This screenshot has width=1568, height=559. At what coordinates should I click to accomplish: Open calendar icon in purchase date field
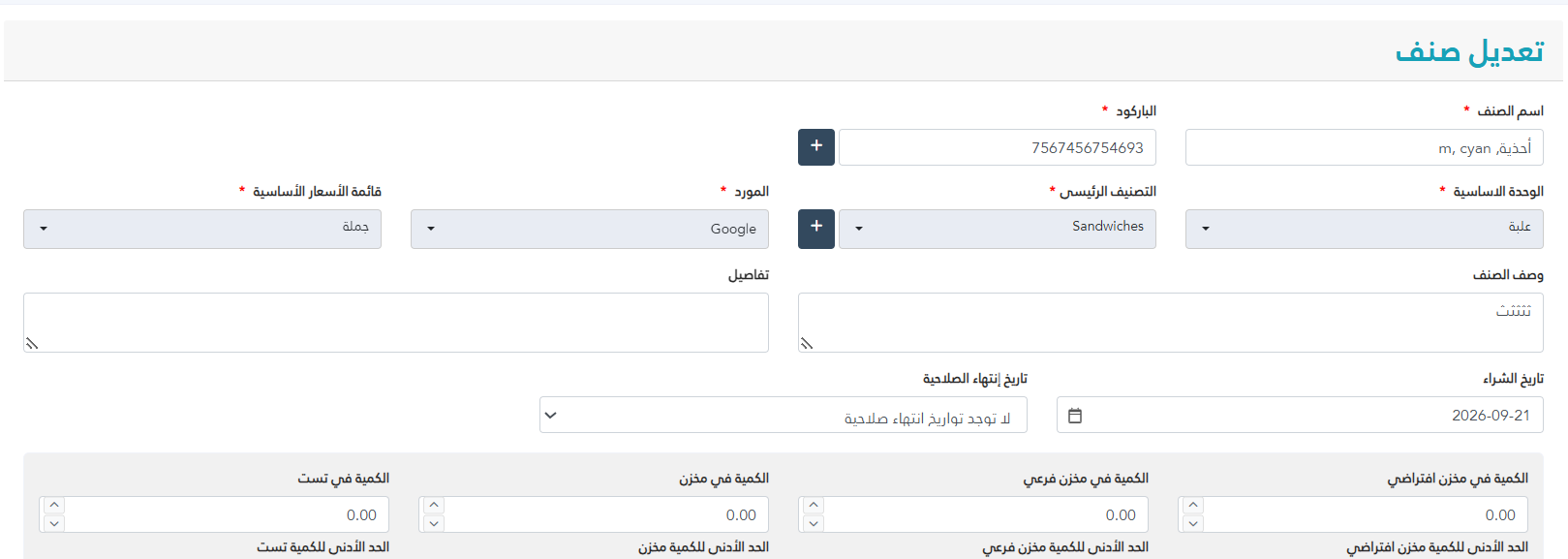pos(1075,416)
